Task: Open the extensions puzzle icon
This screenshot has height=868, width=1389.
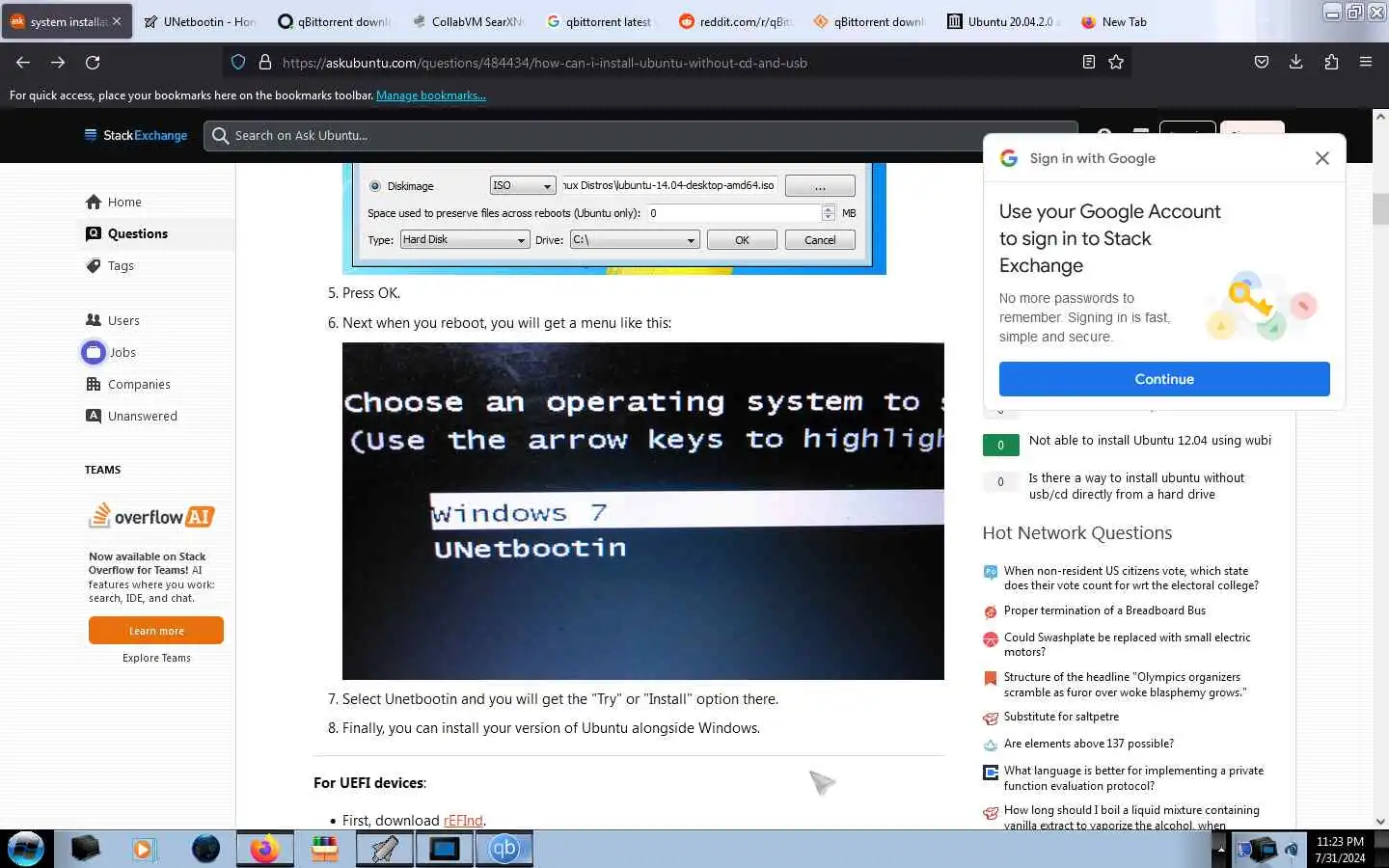Action: pos(1331,62)
